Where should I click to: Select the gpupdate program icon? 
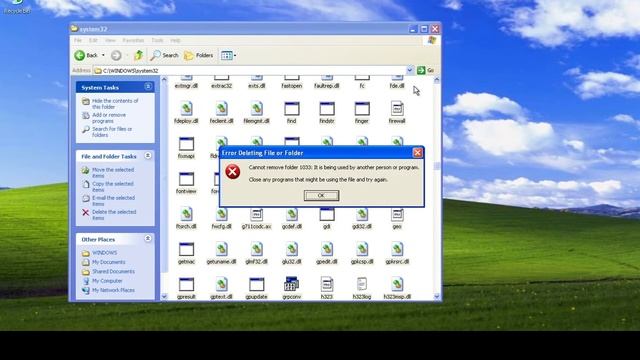coord(256,284)
